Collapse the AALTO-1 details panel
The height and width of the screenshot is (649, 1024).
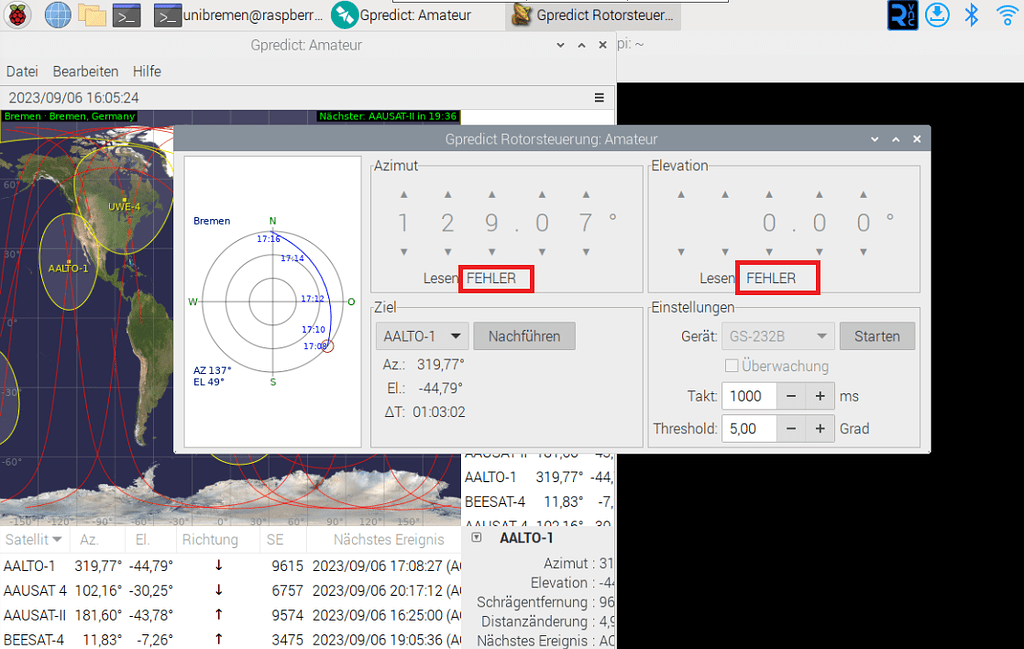[x=476, y=537]
